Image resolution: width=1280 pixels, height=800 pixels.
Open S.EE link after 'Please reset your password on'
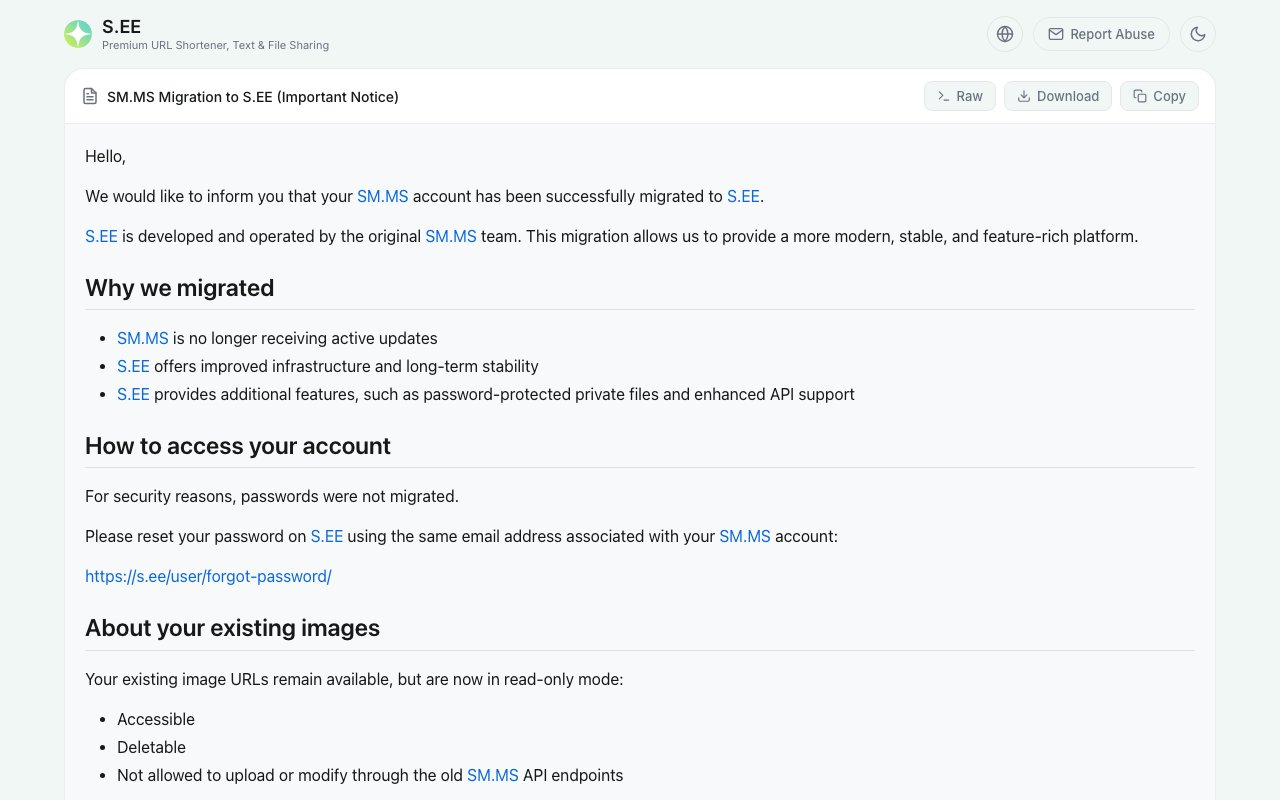coord(327,536)
